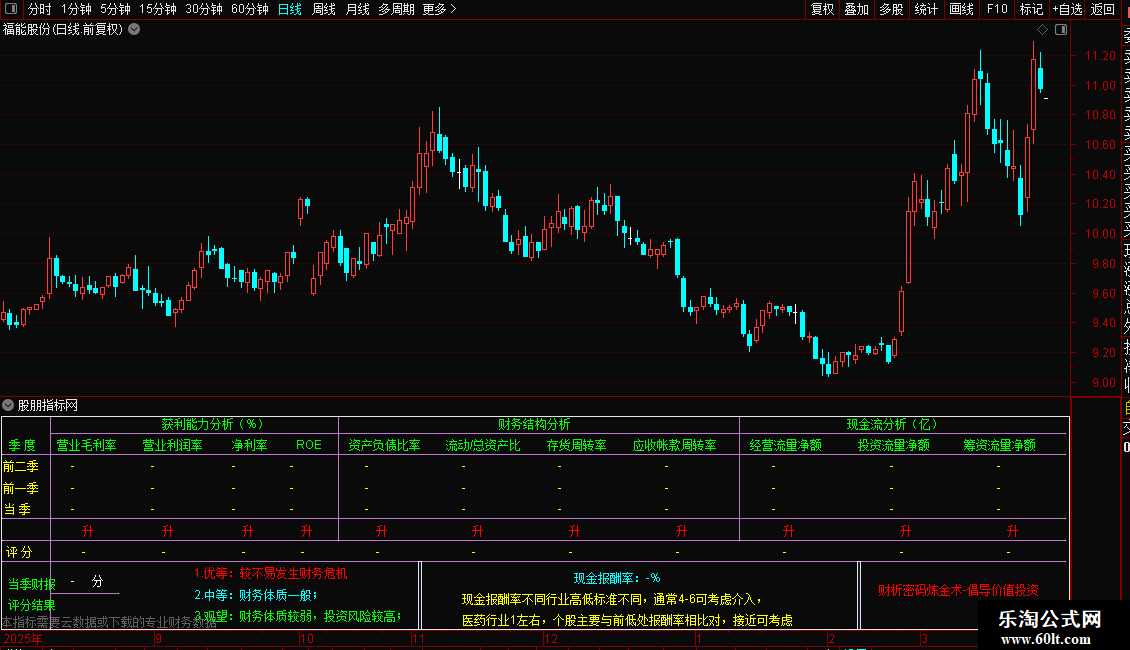Click the 12 month time axis marker
Viewport: 1130px width, 650px height.
pos(551,638)
